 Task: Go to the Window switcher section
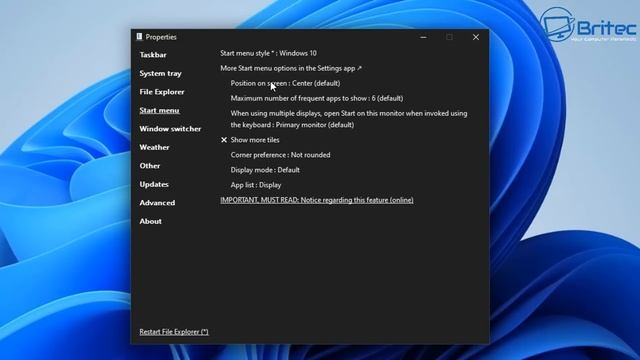pos(170,129)
